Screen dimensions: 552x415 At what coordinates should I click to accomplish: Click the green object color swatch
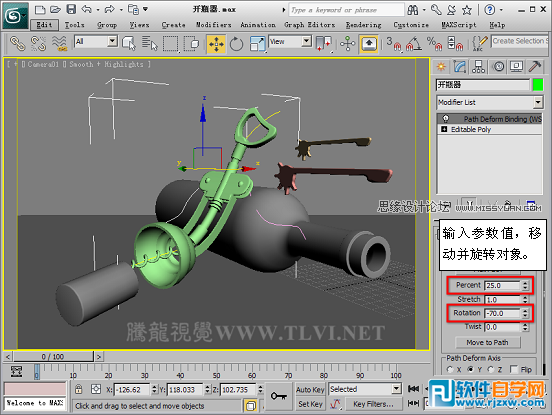(x=538, y=85)
